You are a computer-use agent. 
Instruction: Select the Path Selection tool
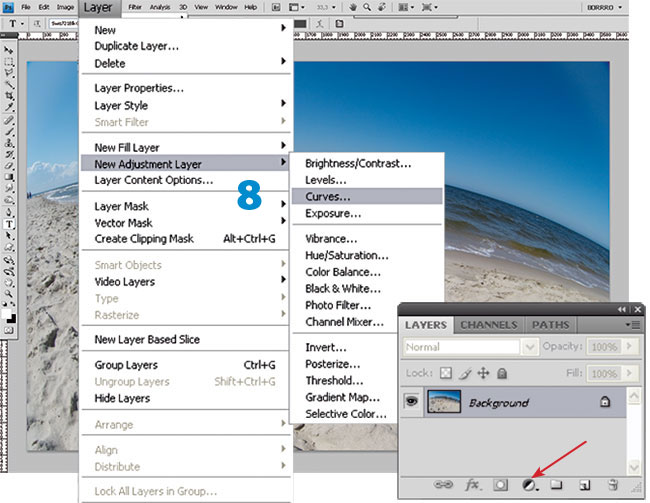8,236
